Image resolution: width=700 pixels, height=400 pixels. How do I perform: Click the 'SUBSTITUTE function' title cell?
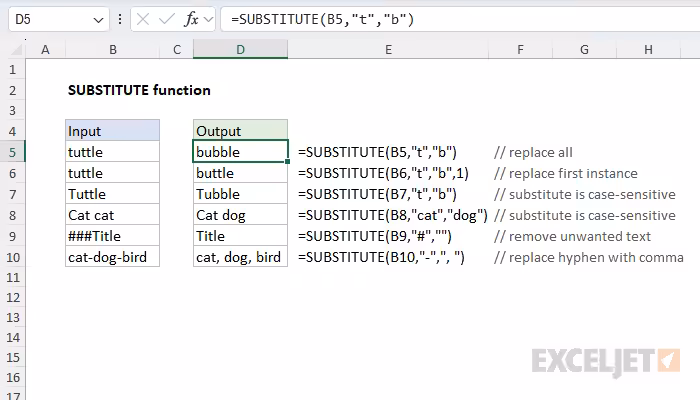139,90
